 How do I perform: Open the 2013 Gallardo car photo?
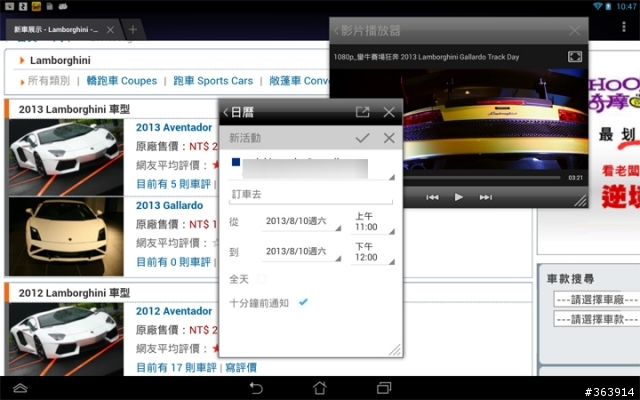66,237
